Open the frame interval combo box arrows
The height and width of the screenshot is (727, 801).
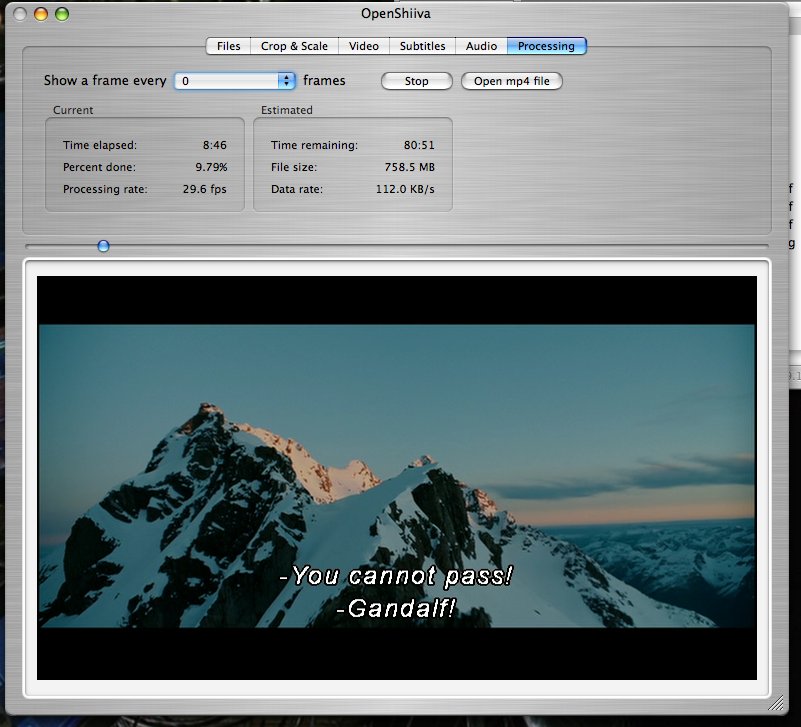(287, 81)
